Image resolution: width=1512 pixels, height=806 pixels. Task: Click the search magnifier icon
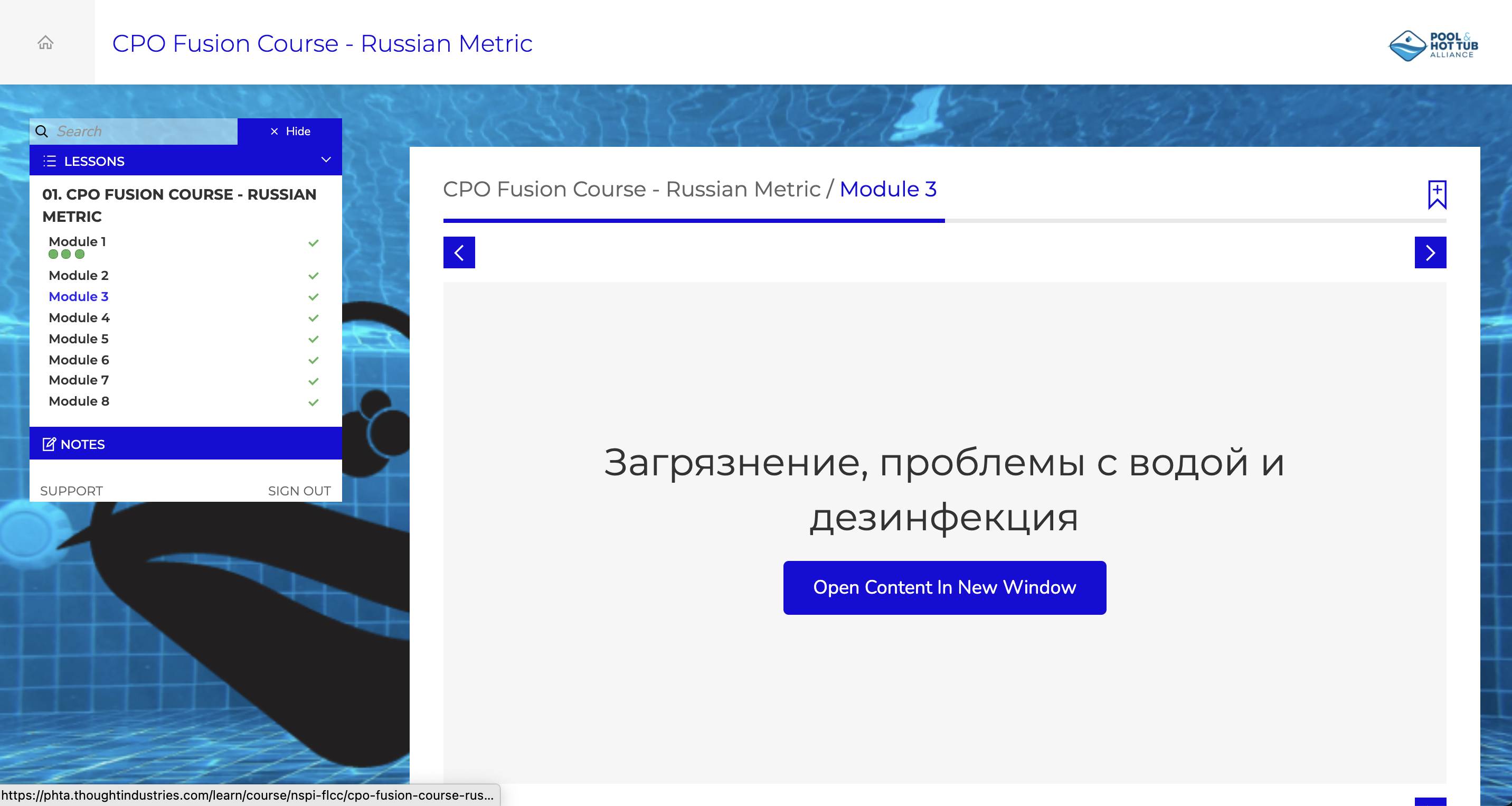(42, 132)
